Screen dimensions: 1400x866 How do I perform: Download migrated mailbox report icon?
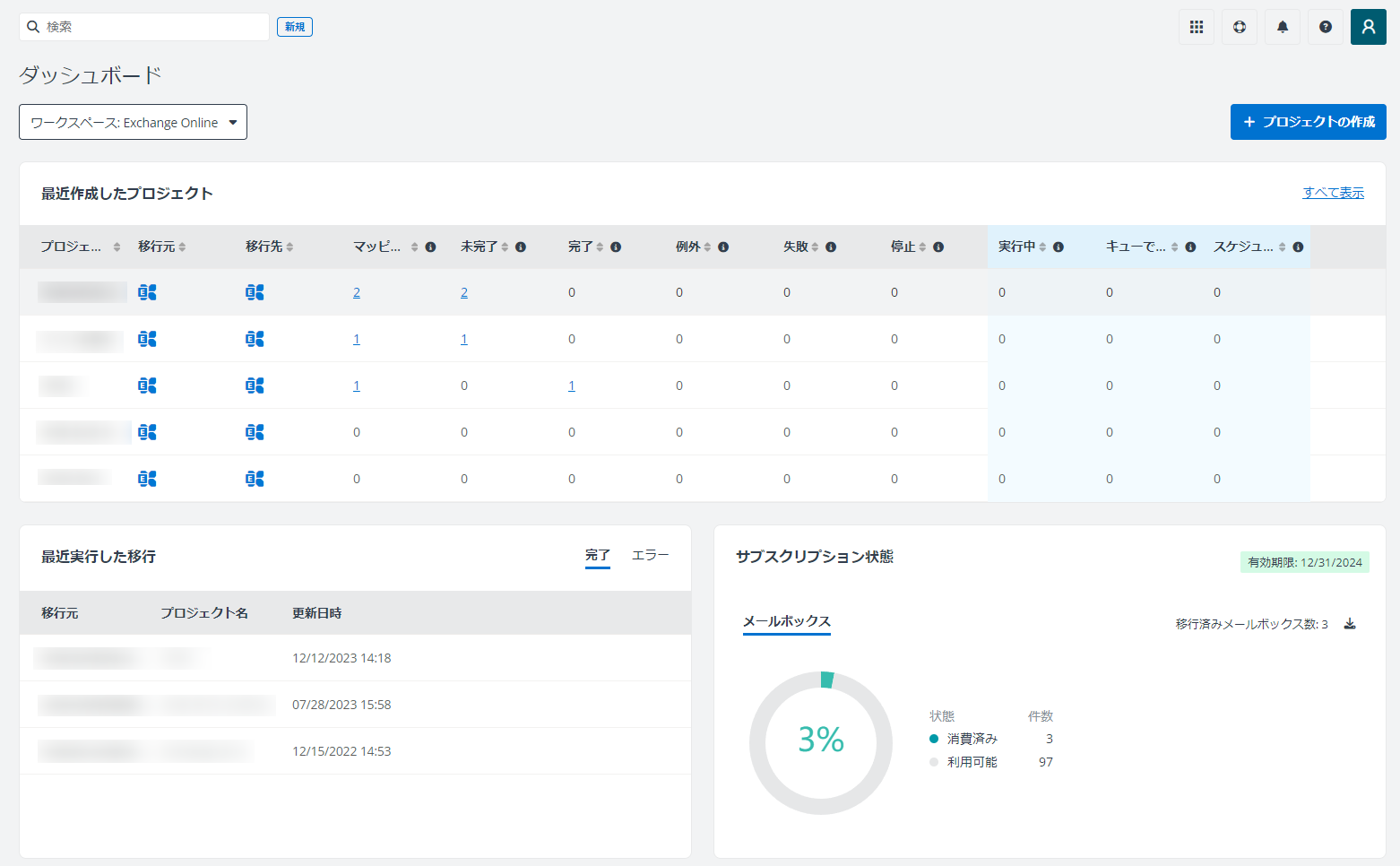pos(1350,624)
